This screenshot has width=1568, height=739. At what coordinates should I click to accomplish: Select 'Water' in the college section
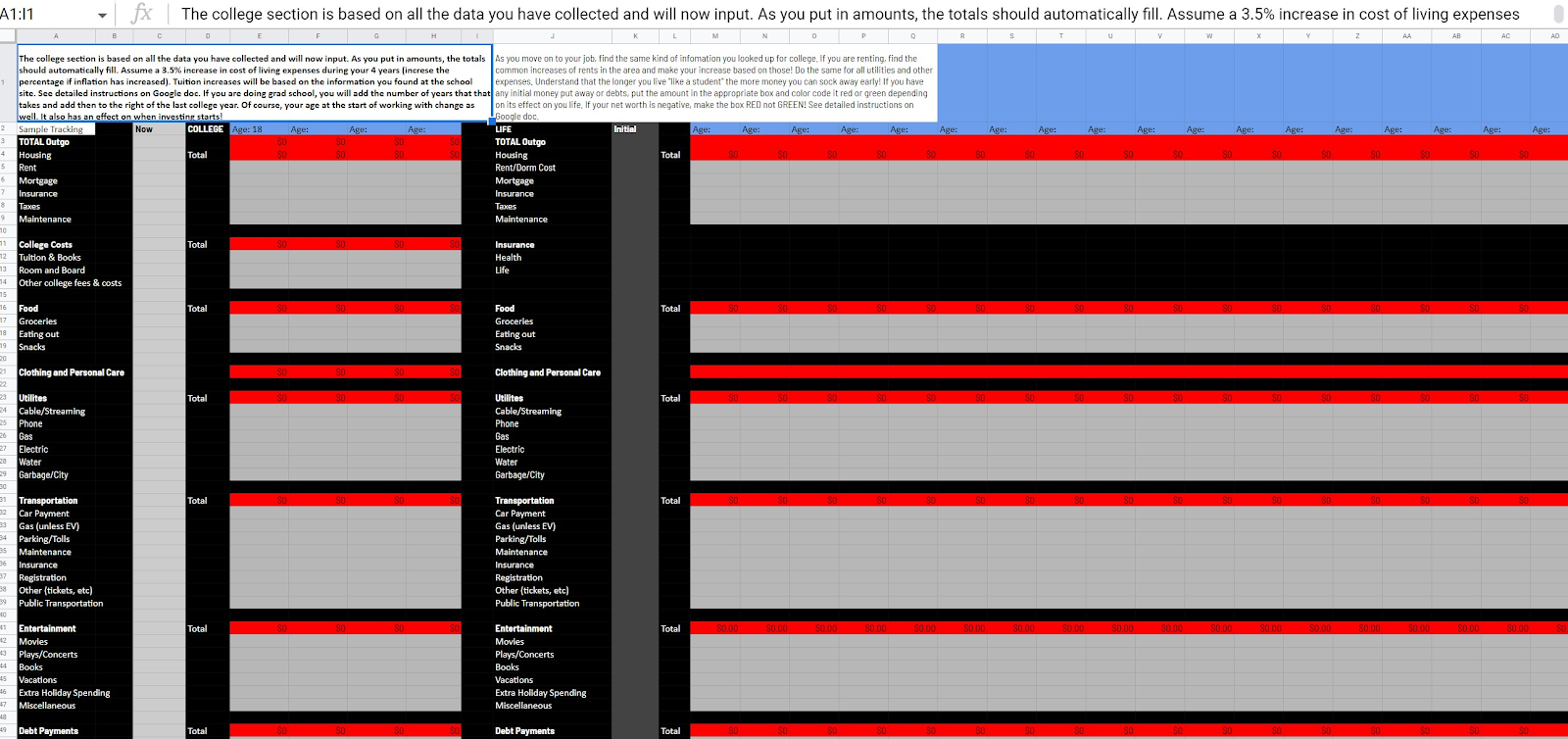30,463
